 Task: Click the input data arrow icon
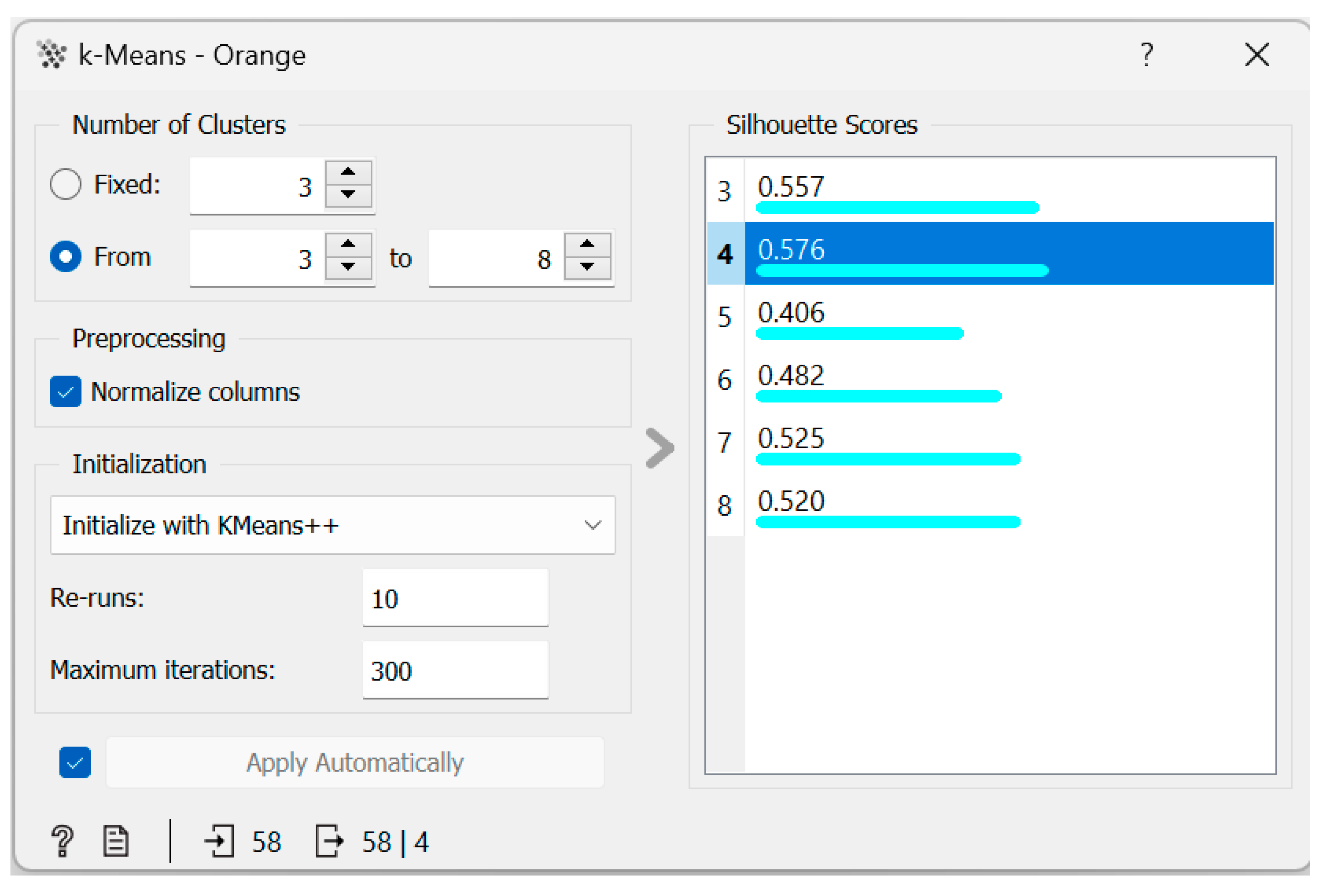click(220, 841)
